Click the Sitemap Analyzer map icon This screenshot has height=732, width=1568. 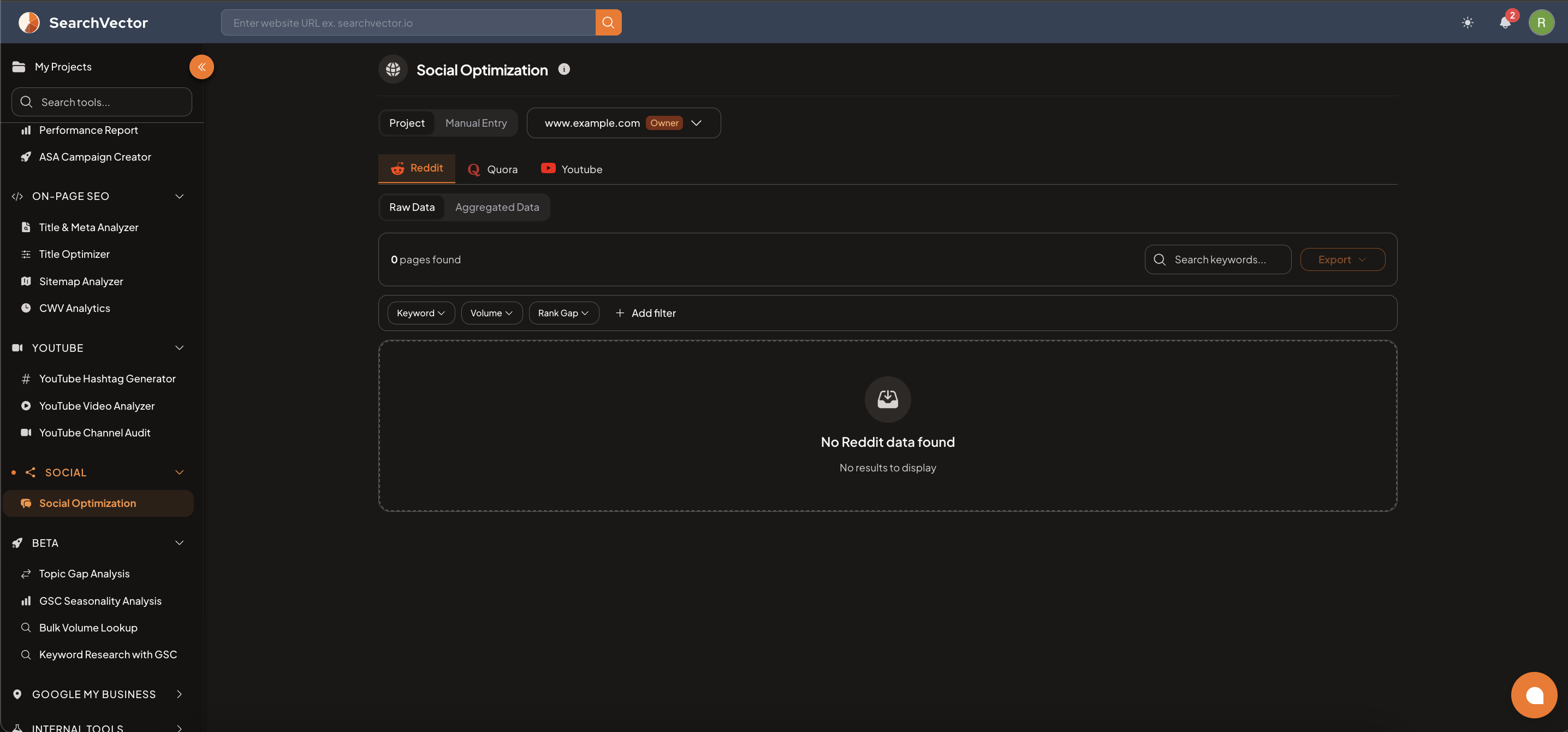tap(26, 281)
